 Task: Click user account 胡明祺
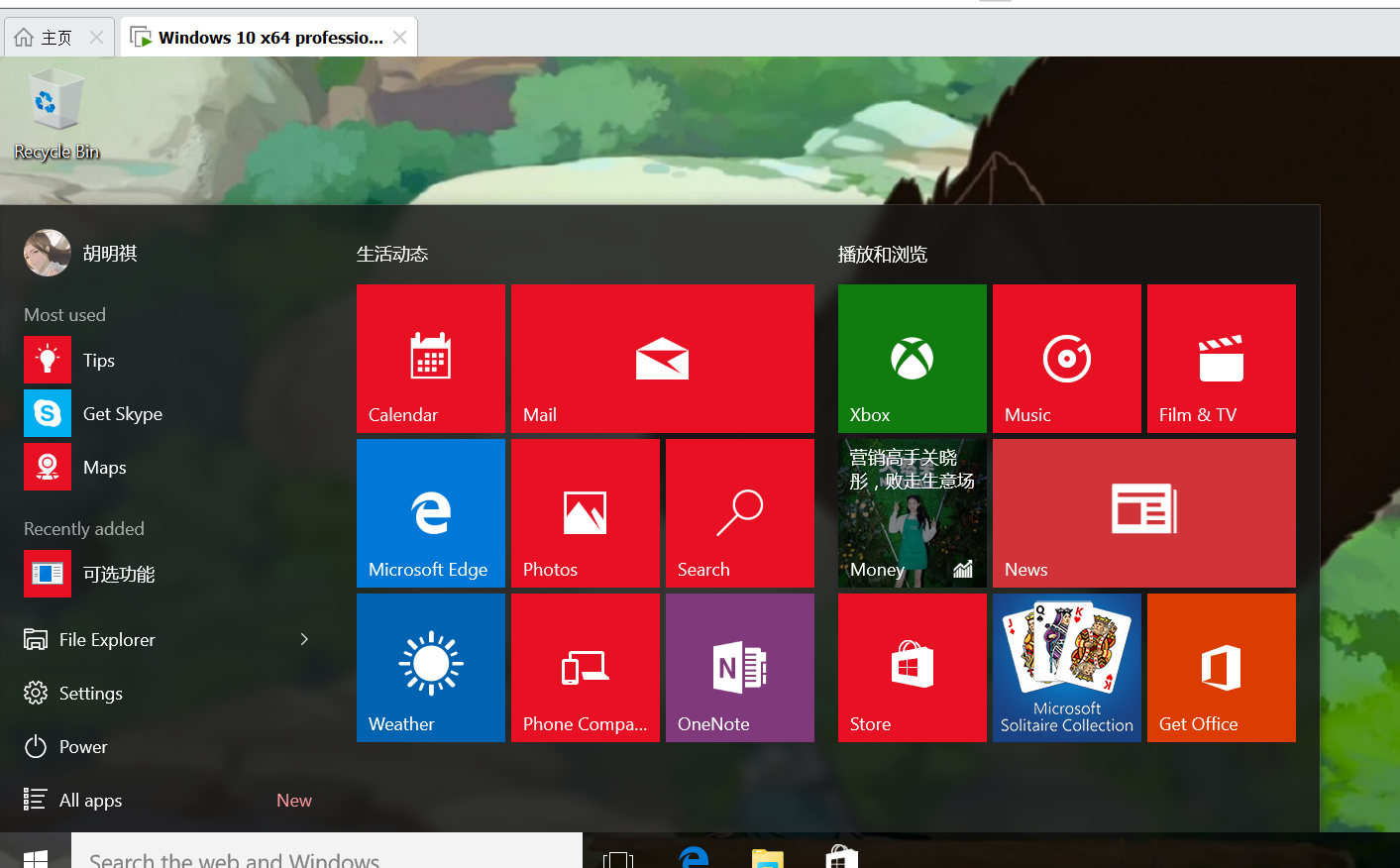(81, 253)
